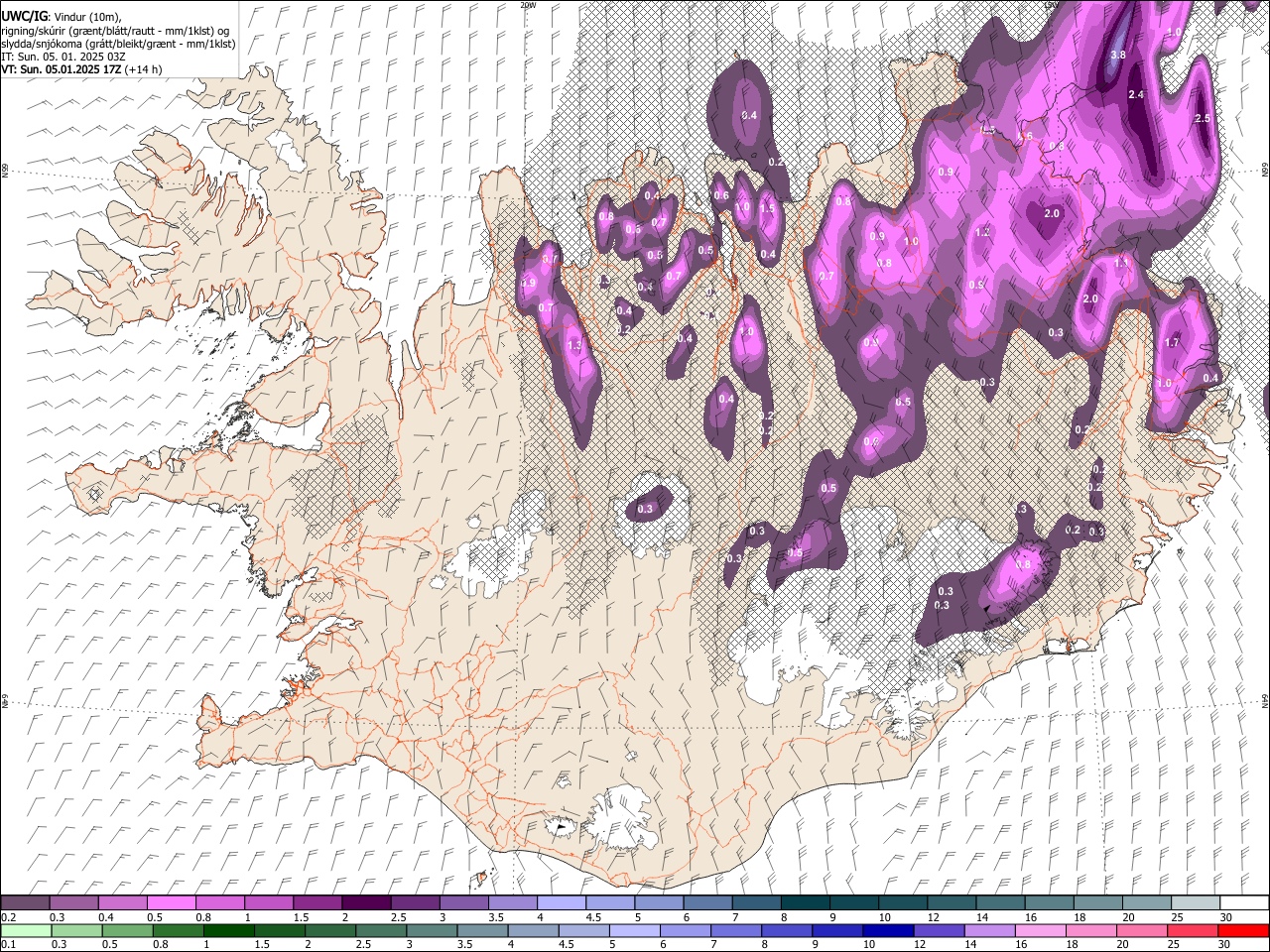Click the 3.8 snowfall value on the map
Viewport: 1270px width, 952px height.
pos(1117,55)
